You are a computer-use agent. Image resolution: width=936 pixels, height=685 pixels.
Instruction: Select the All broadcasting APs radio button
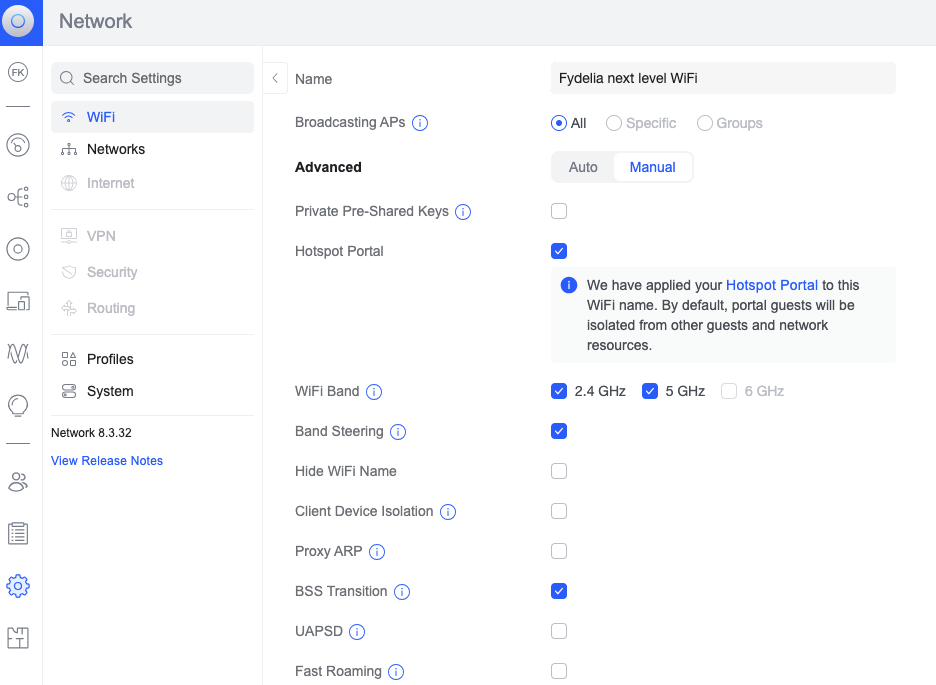click(559, 123)
